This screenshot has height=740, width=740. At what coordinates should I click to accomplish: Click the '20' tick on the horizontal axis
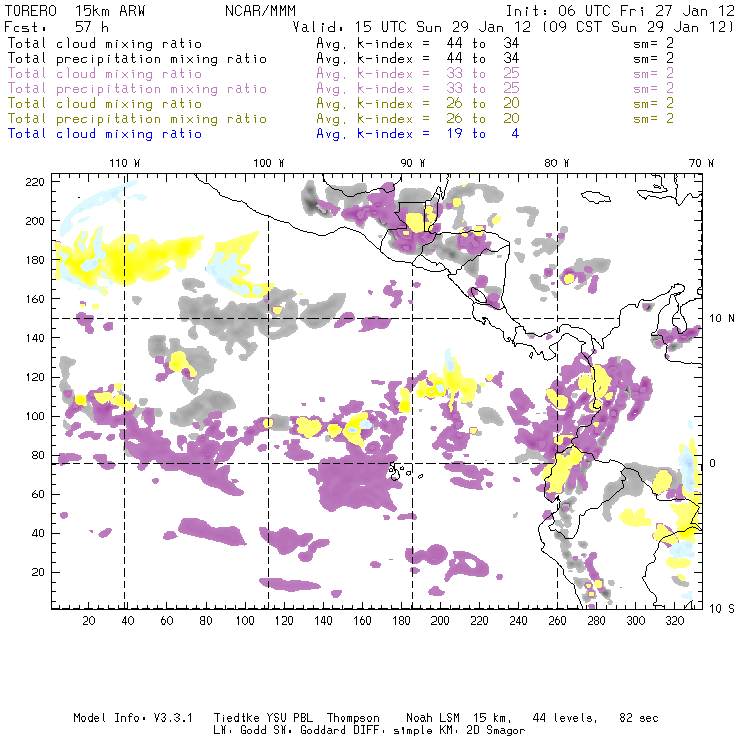point(89,621)
